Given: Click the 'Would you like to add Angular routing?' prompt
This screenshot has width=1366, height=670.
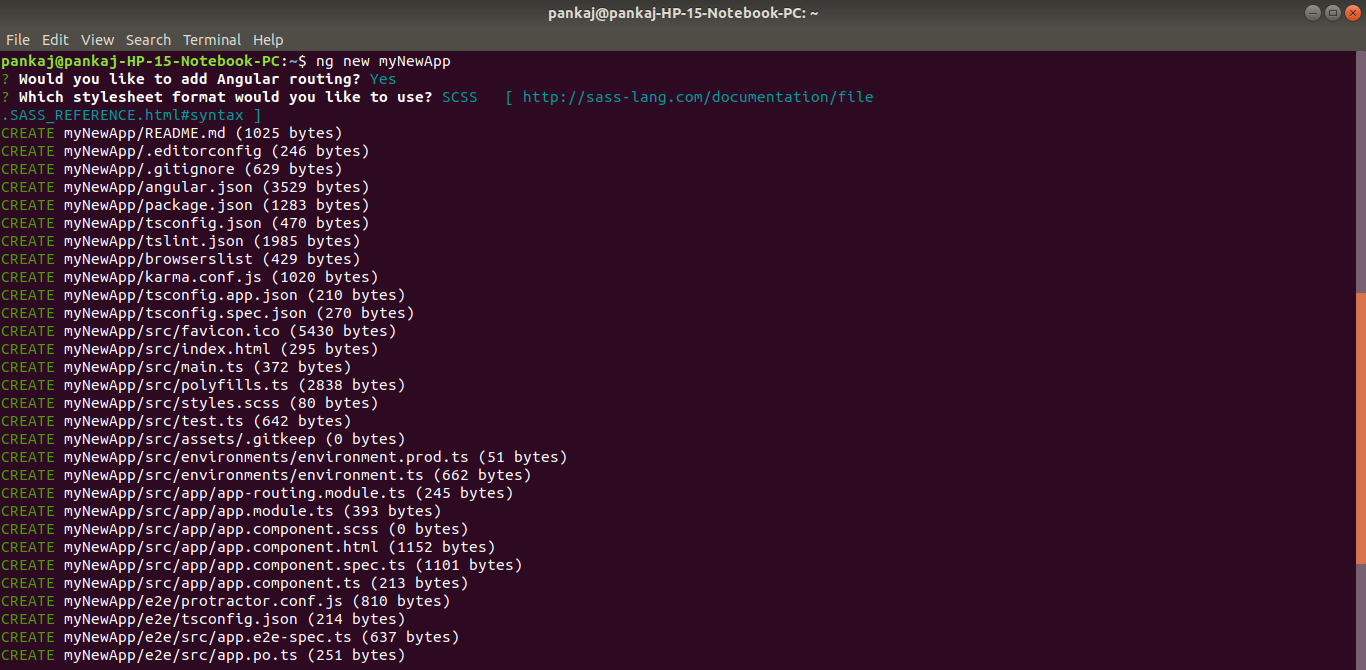Looking at the screenshot, I should [x=190, y=79].
